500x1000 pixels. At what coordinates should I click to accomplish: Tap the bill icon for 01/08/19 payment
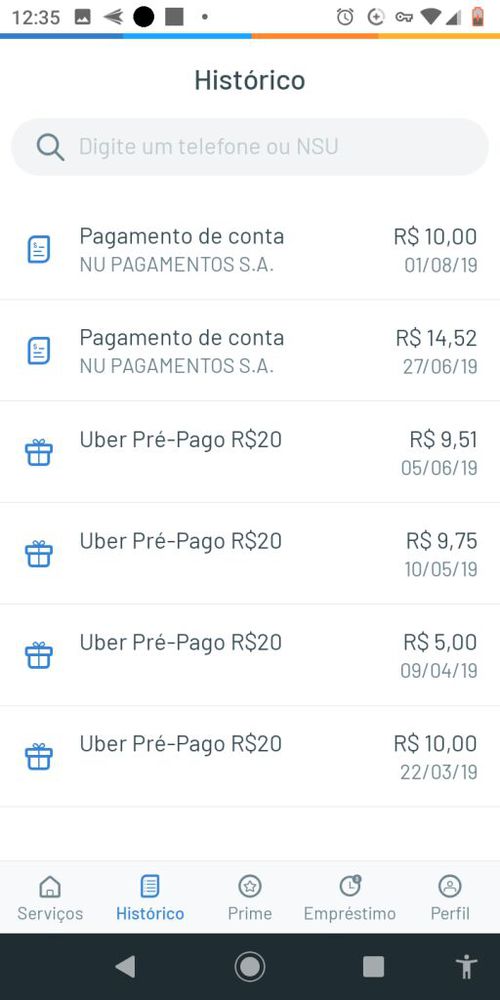pyautogui.click(x=39, y=249)
